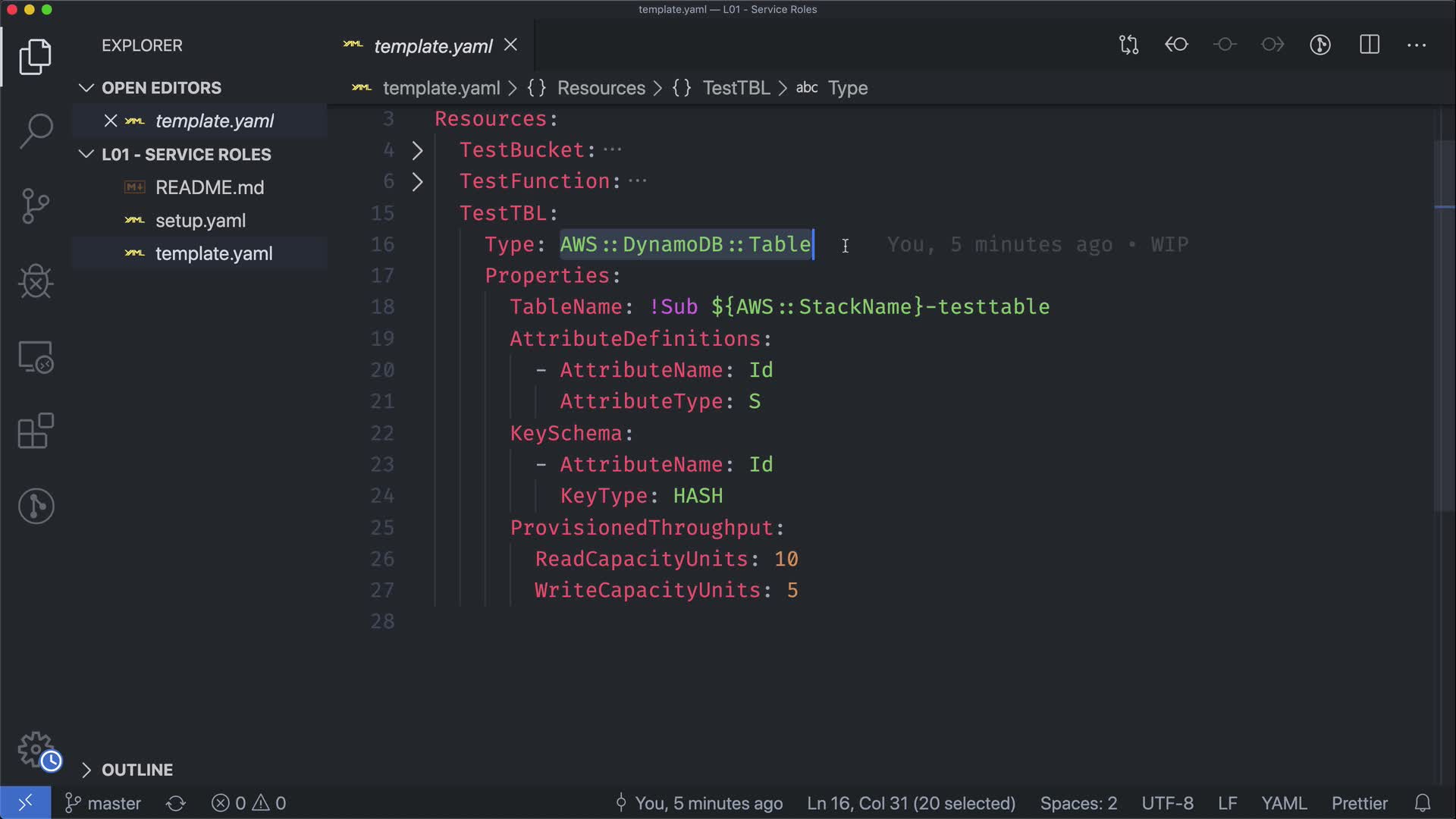
Task: Click the split editor right icon
Action: tap(1370, 45)
